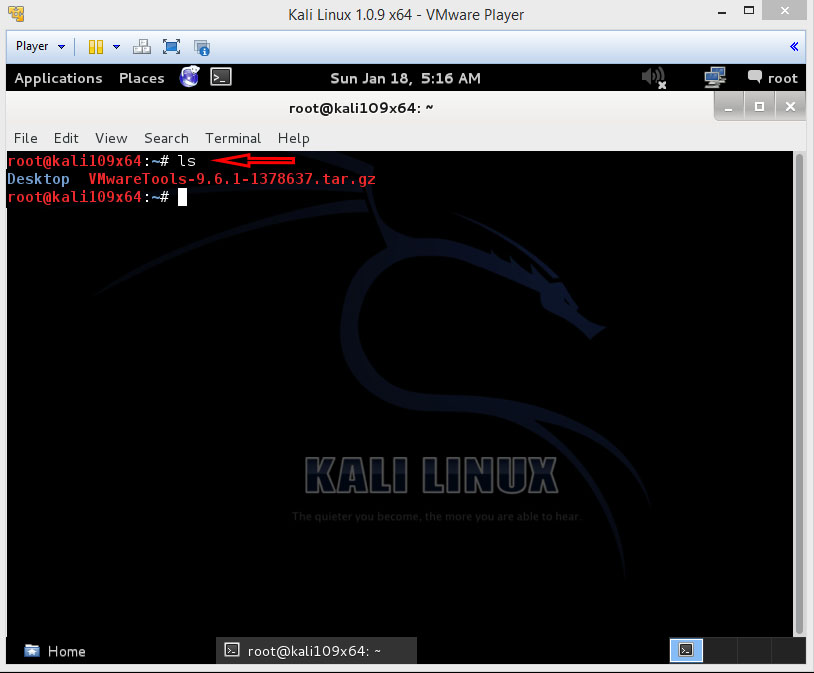Screen dimensions: 814x673
Task: Close the root@kali109x64 terminal window
Action: (791, 107)
